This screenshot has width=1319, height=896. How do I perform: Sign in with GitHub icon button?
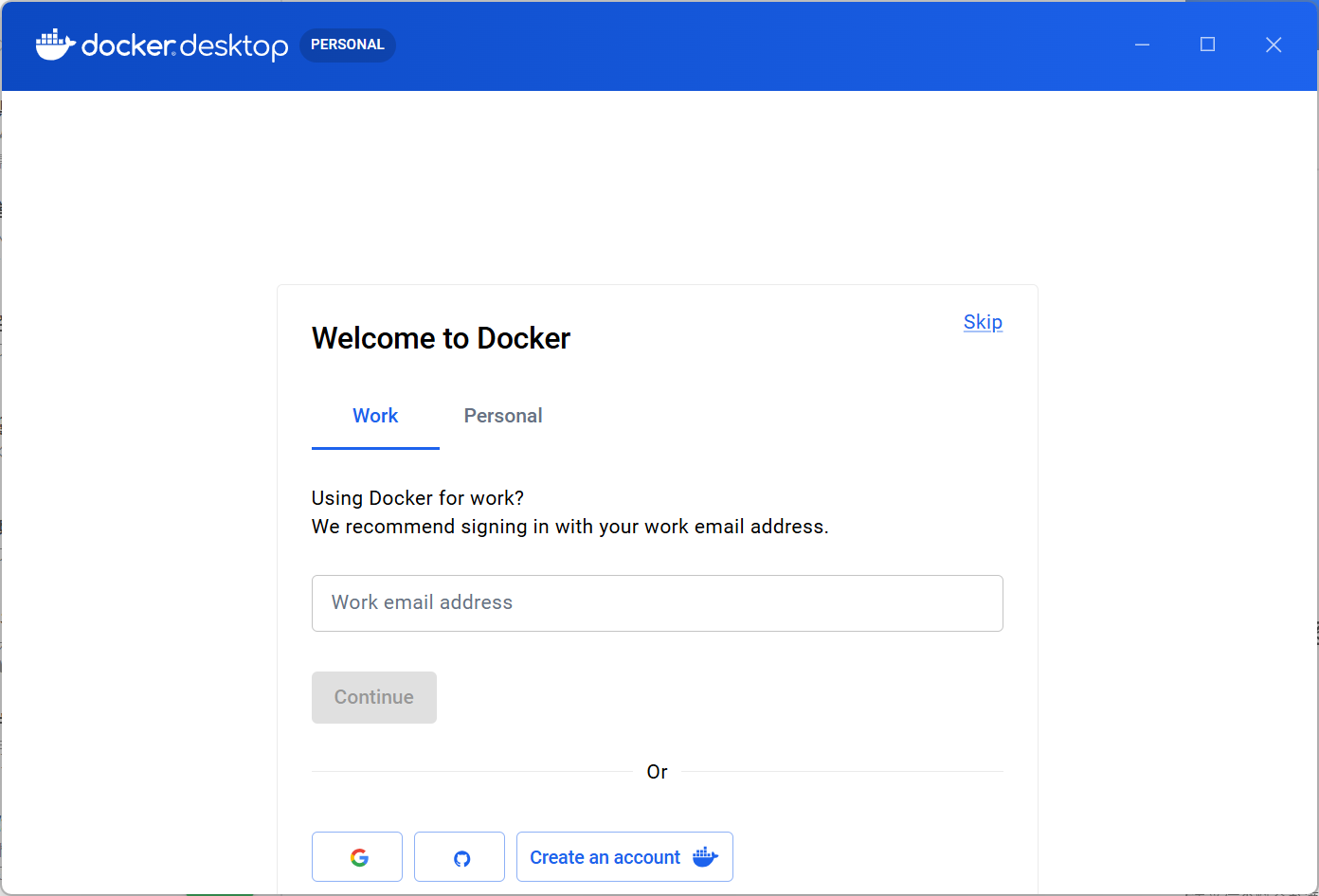pos(460,857)
